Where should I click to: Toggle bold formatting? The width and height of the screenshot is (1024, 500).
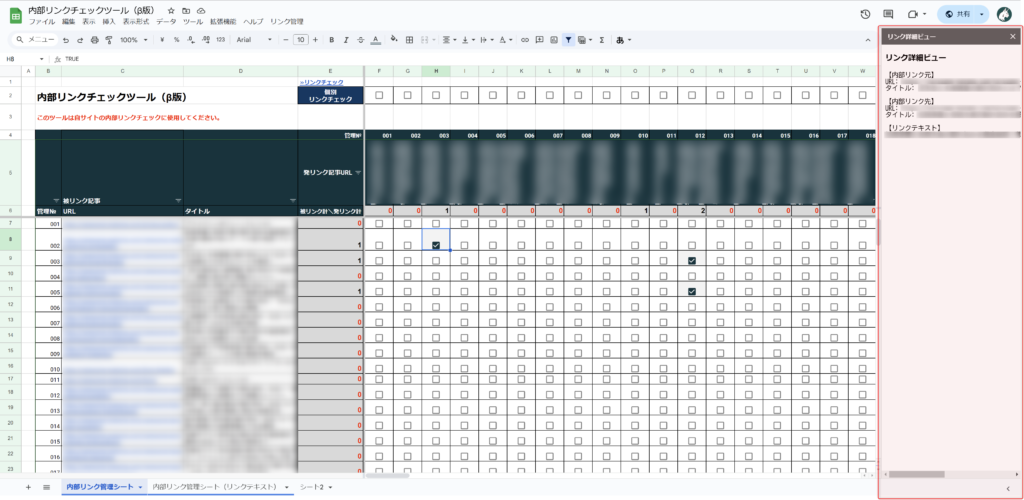[331, 40]
